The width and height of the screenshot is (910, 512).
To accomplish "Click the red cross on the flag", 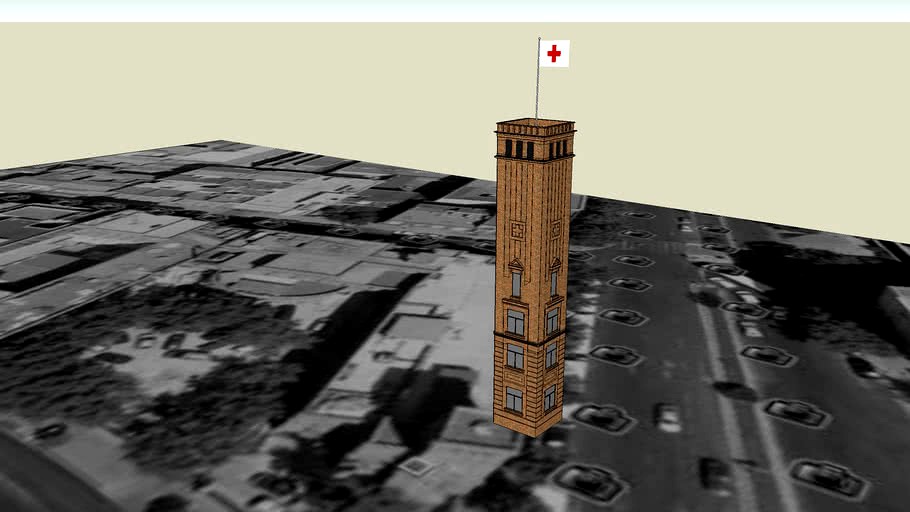I will tap(554, 53).
